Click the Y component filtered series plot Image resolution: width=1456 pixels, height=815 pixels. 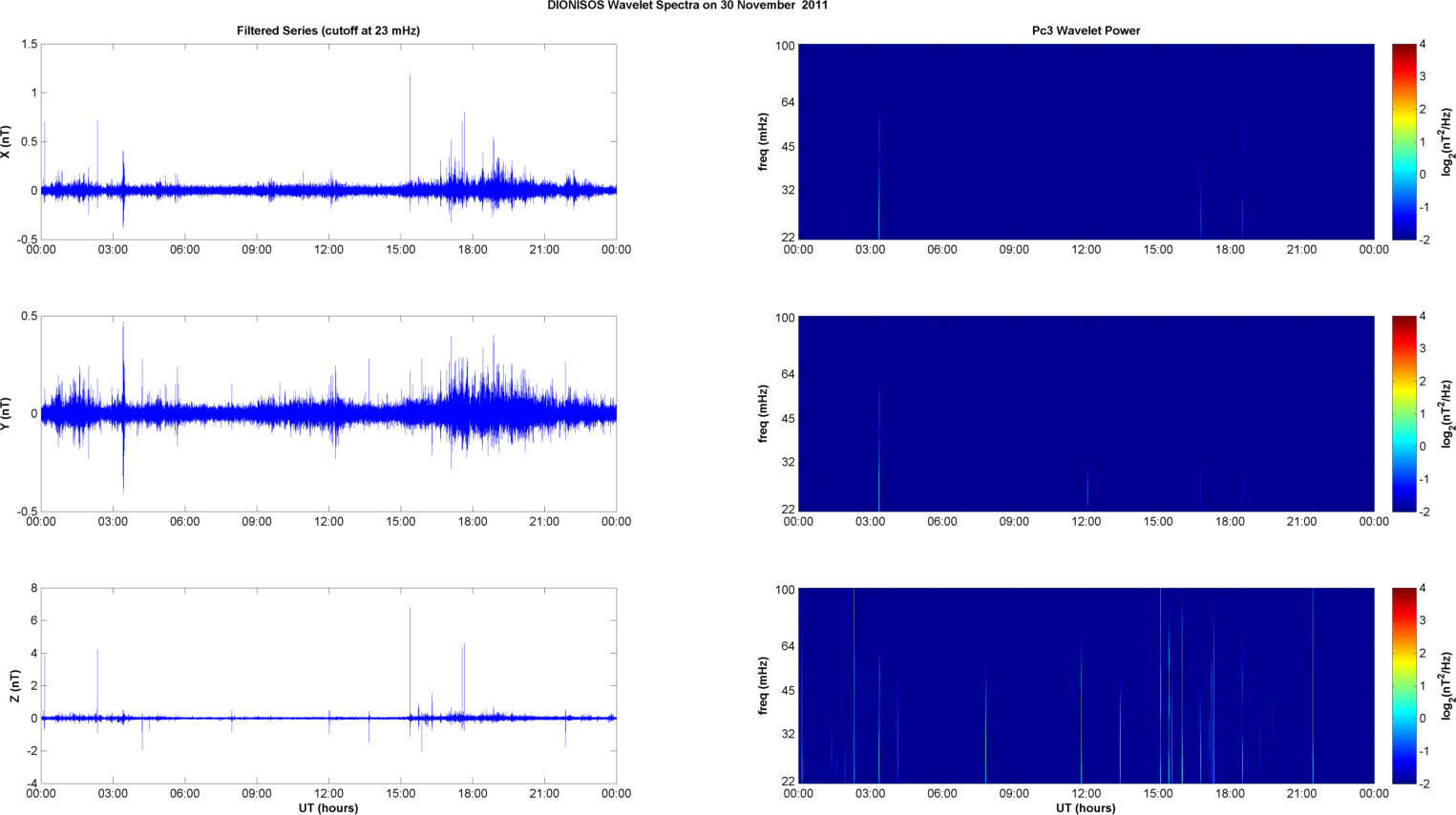pos(328,414)
